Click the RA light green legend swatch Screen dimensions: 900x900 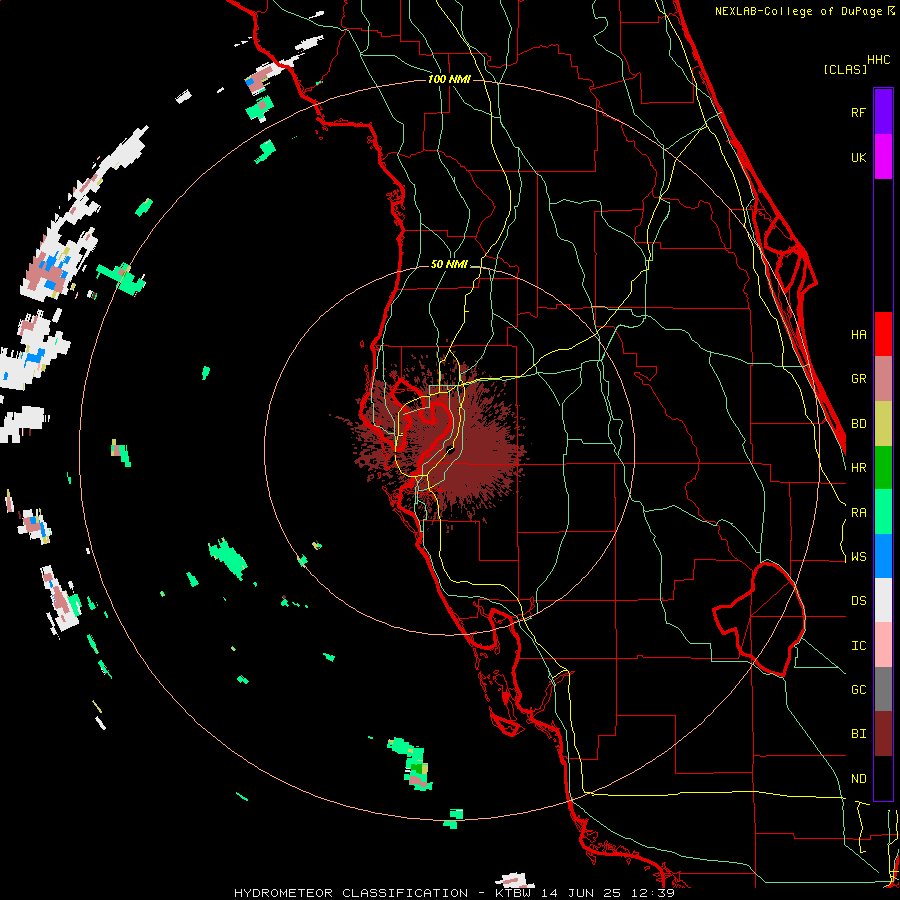click(883, 512)
